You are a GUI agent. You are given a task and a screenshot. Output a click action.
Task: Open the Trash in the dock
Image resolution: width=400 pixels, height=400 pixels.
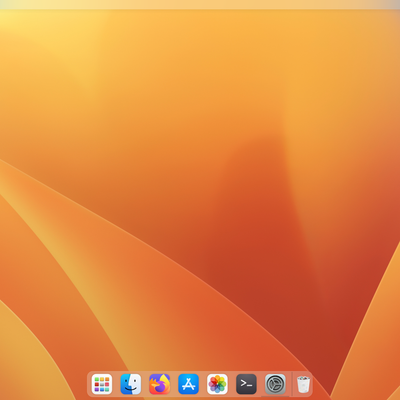click(x=303, y=384)
